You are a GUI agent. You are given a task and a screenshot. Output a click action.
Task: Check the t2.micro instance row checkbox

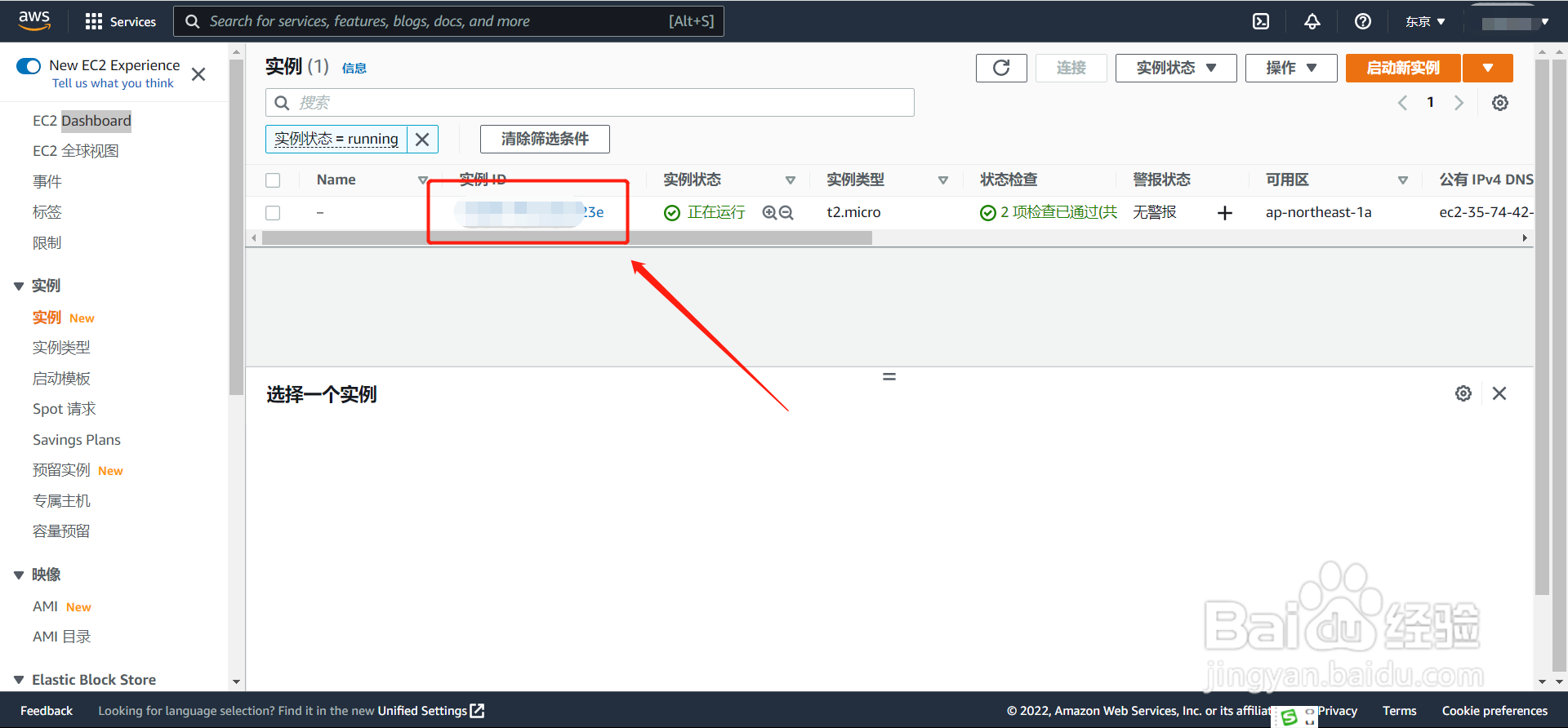pyautogui.click(x=273, y=213)
